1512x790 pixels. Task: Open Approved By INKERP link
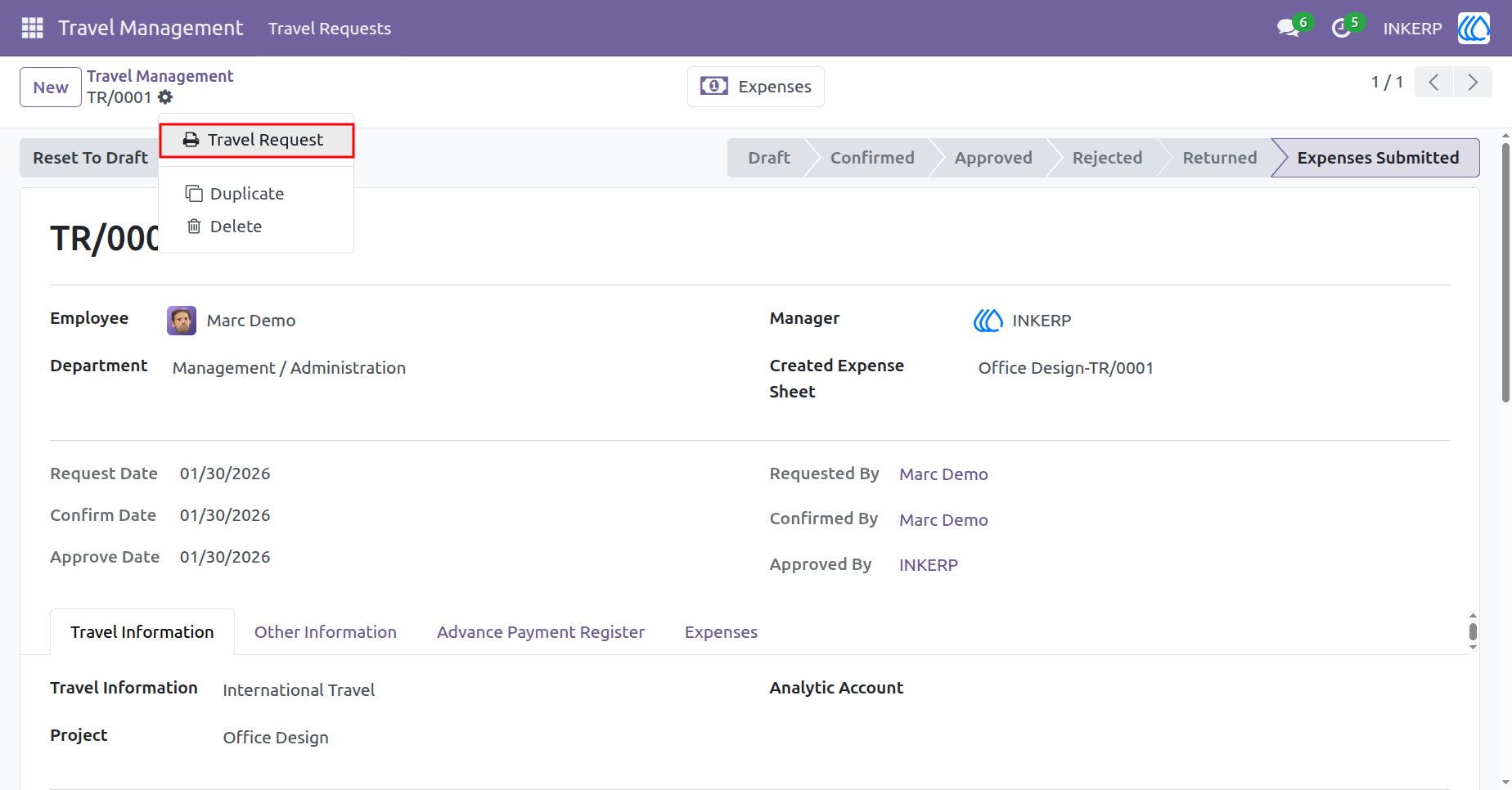point(929,565)
